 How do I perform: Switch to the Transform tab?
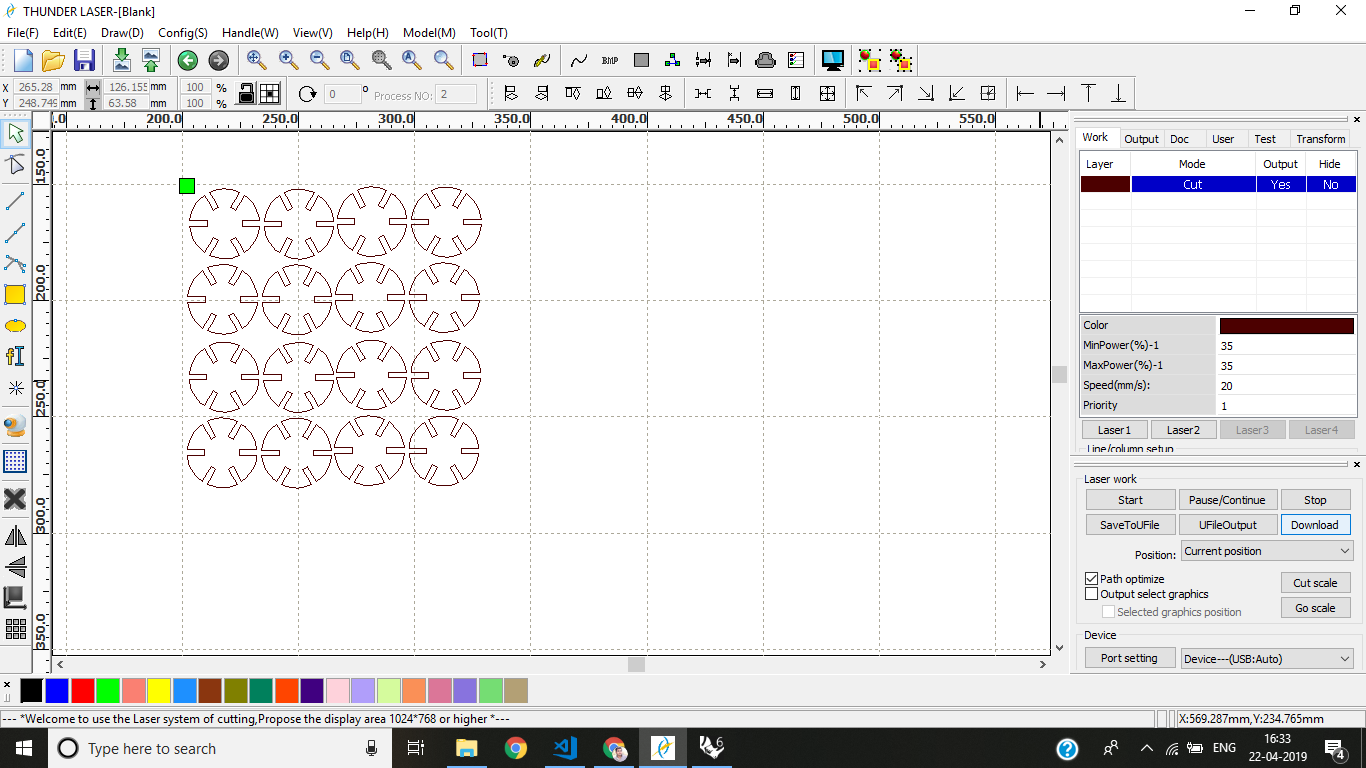1321,139
